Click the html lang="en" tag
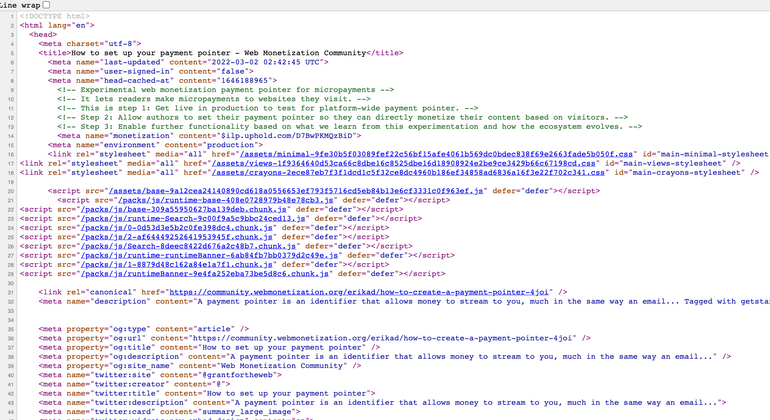This screenshot has width=770, height=420. pos(57,26)
